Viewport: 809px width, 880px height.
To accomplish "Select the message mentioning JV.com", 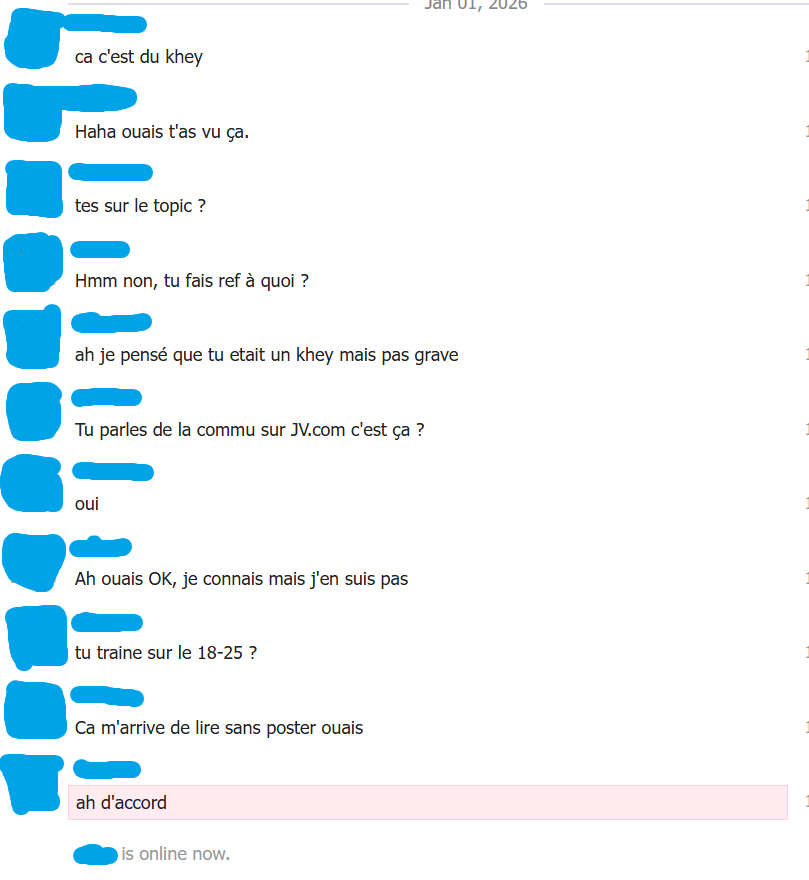I will click(x=249, y=430).
